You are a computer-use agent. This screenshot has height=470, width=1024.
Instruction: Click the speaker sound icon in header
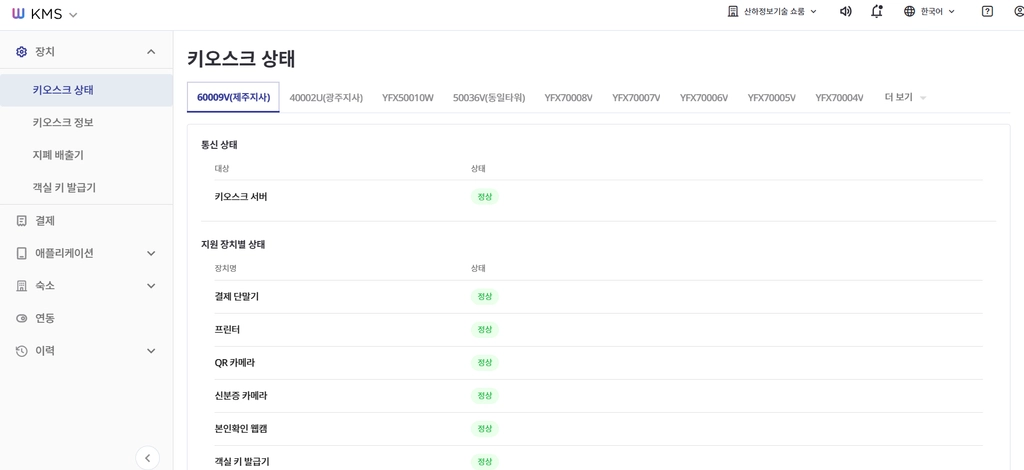(845, 11)
